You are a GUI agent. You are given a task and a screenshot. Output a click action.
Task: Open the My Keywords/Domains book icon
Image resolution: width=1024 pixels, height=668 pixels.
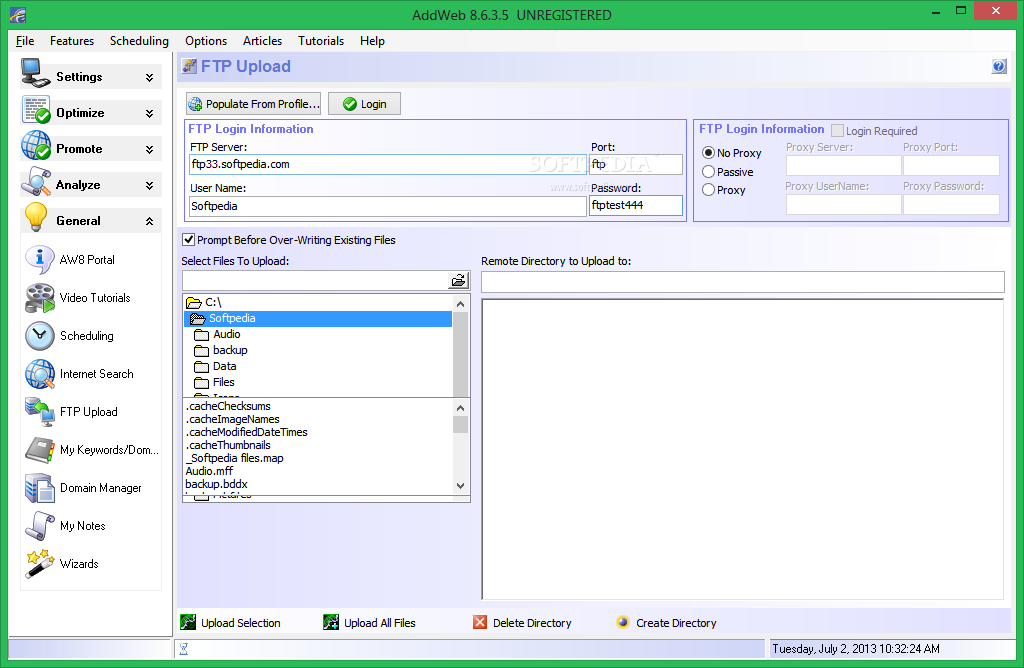pyautogui.click(x=40, y=450)
